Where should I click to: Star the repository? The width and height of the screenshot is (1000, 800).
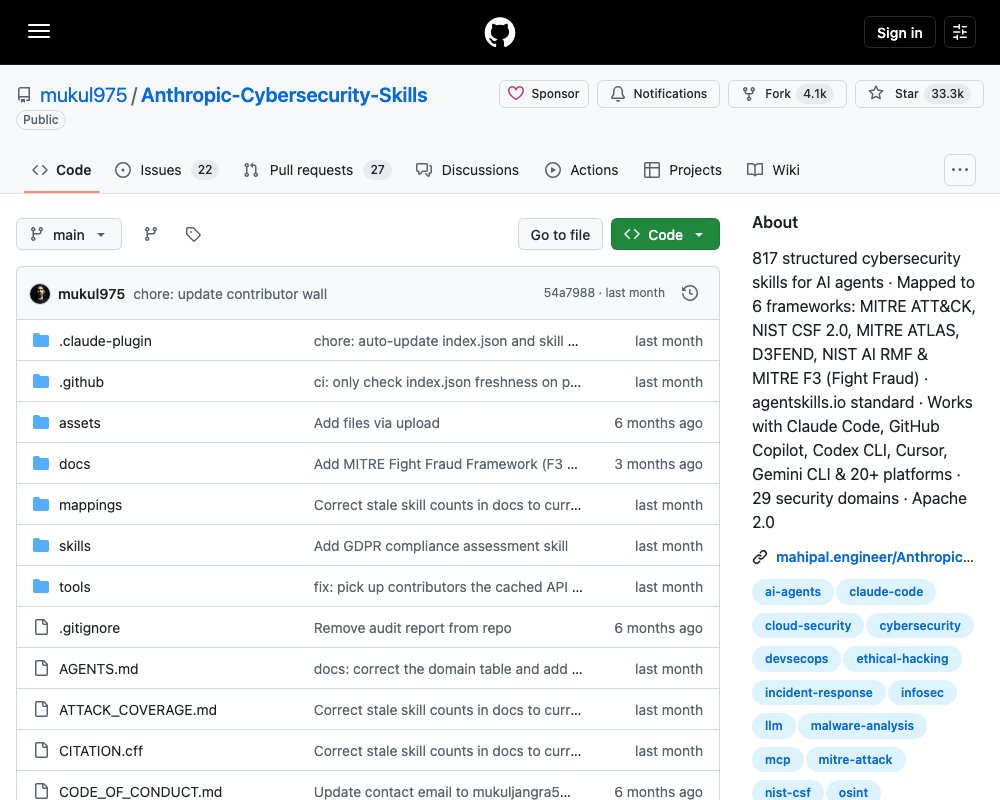coord(919,94)
